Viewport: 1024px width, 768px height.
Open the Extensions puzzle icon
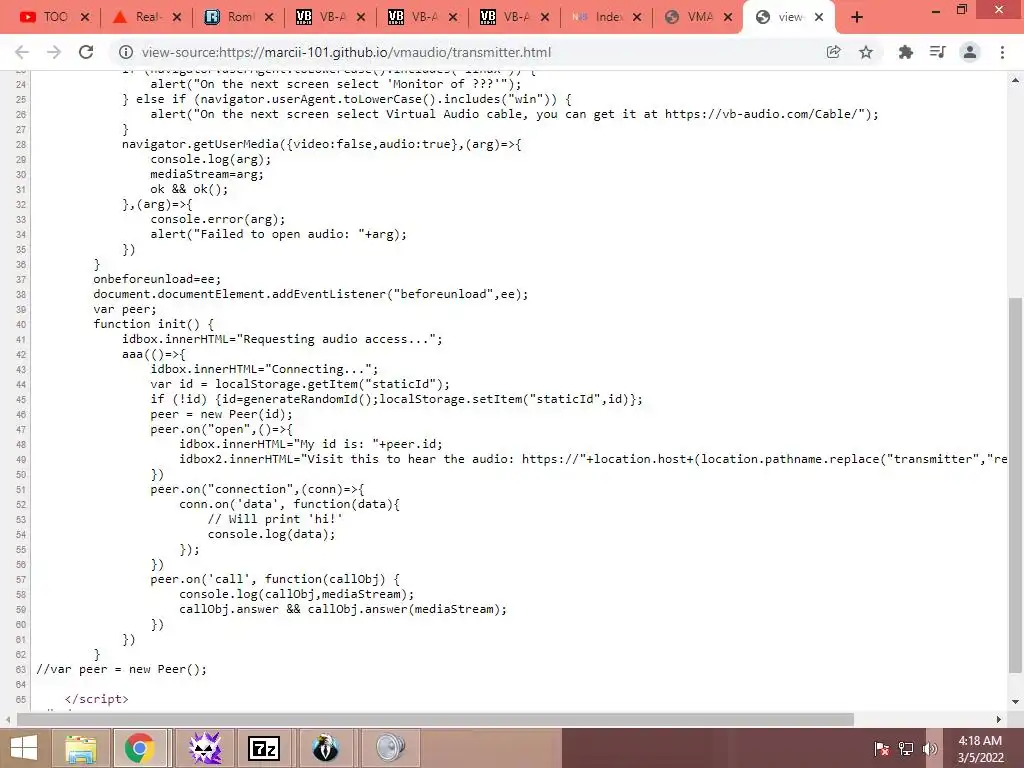(x=905, y=52)
